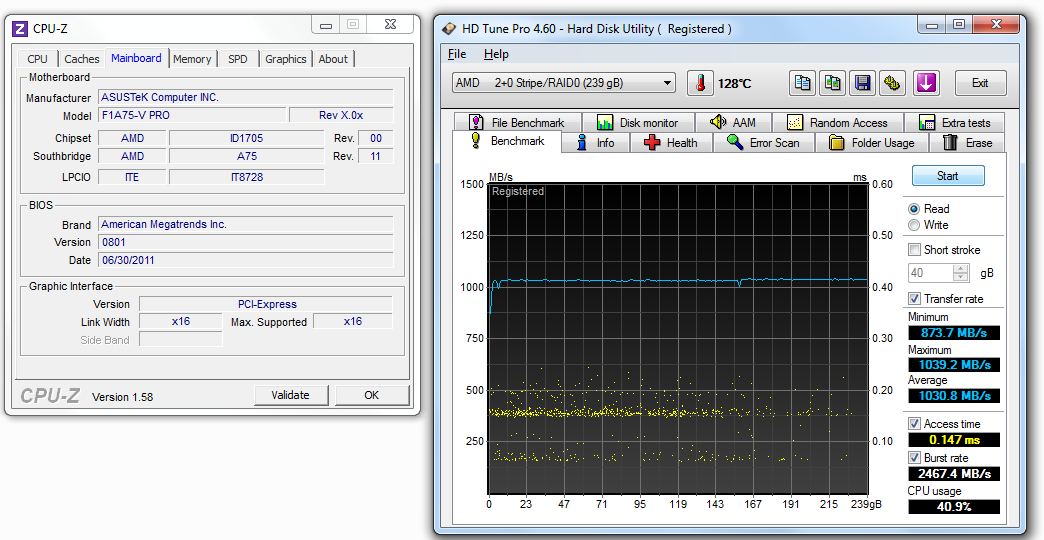The width and height of the screenshot is (1044, 540).
Task: Click the American Megatrends Inc. BIOS brand
Action: click(x=246, y=224)
